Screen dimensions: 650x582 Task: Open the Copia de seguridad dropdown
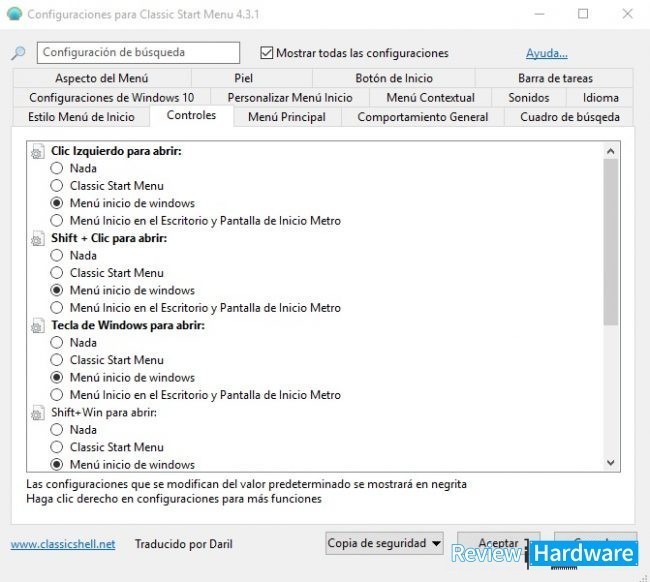pyautogui.click(x=384, y=543)
